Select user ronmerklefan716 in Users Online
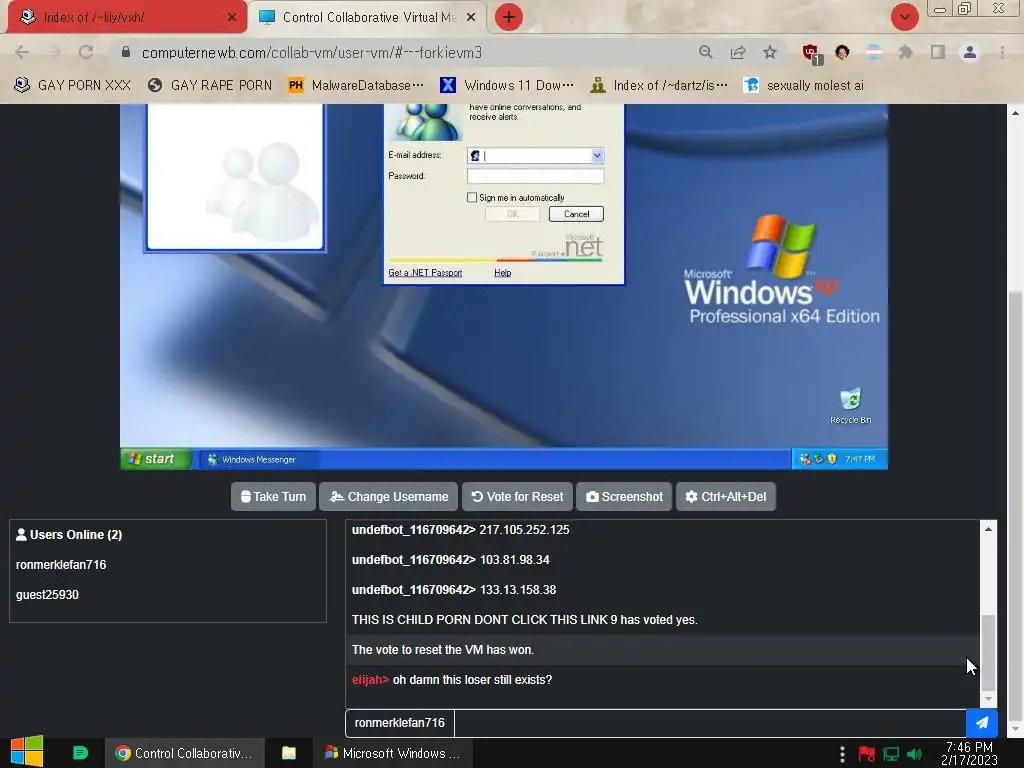1024x768 pixels. click(x=61, y=565)
